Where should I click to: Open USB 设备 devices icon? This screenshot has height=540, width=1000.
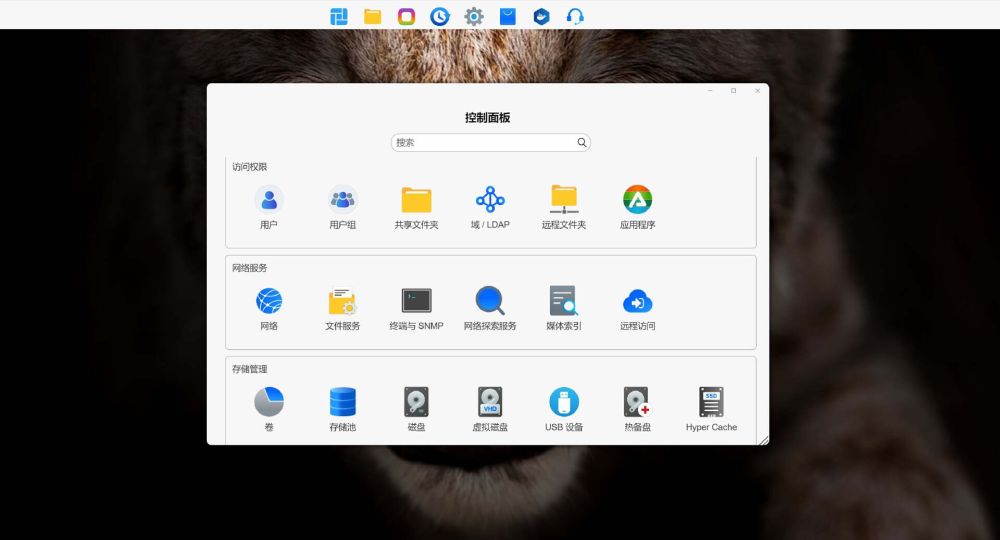(x=564, y=402)
